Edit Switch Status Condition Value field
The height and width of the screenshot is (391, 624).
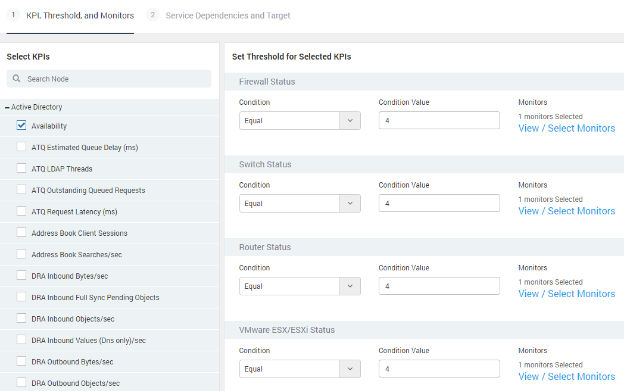pos(439,203)
